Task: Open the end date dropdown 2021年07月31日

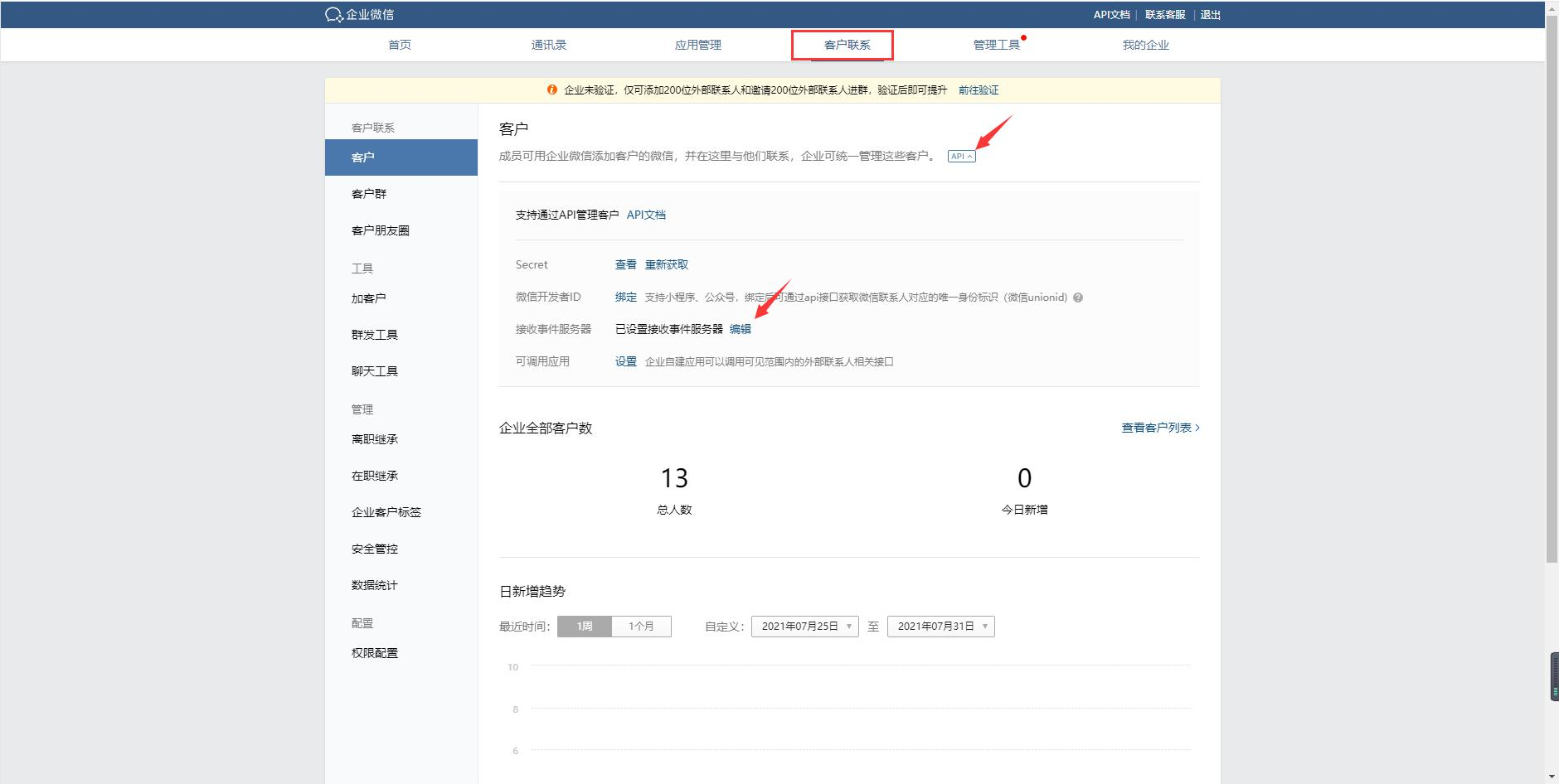Action: (x=940, y=627)
